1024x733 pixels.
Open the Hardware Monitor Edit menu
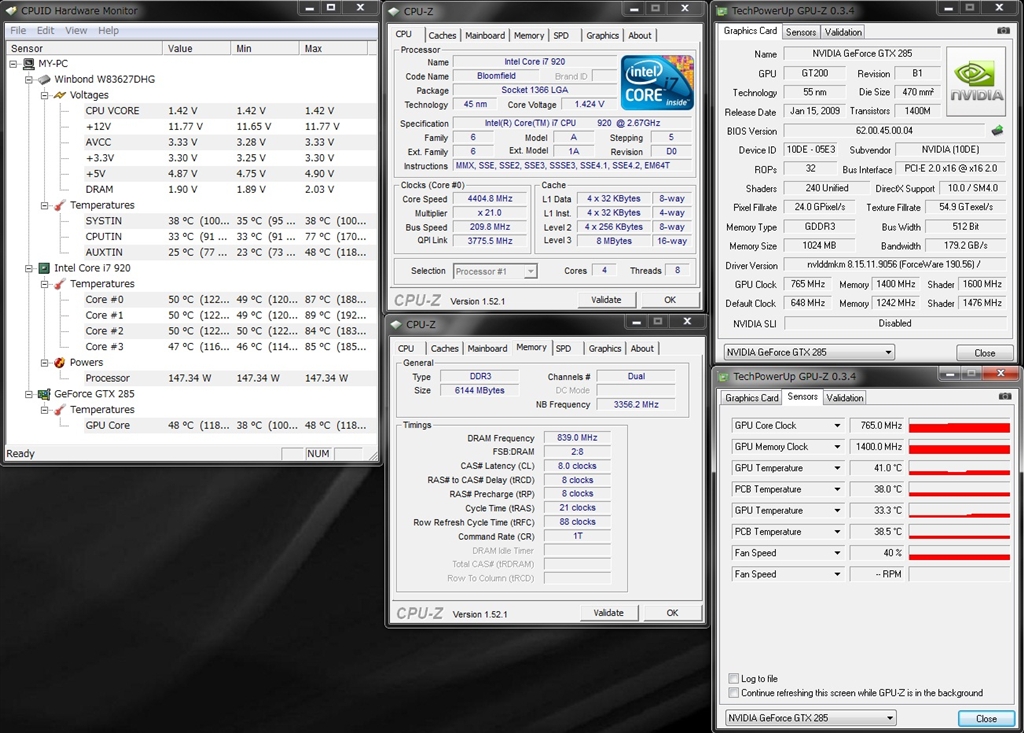click(x=46, y=30)
